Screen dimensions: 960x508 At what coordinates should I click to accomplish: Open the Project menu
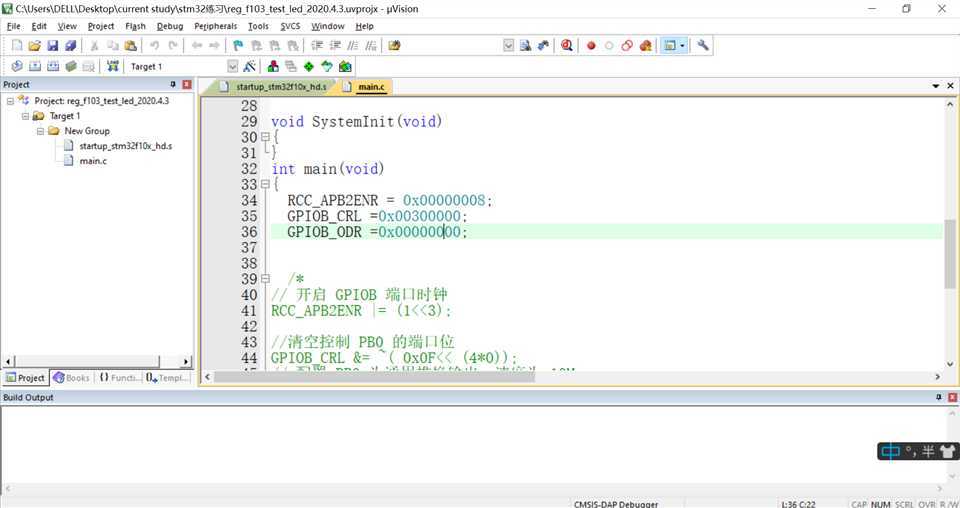click(101, 26)
